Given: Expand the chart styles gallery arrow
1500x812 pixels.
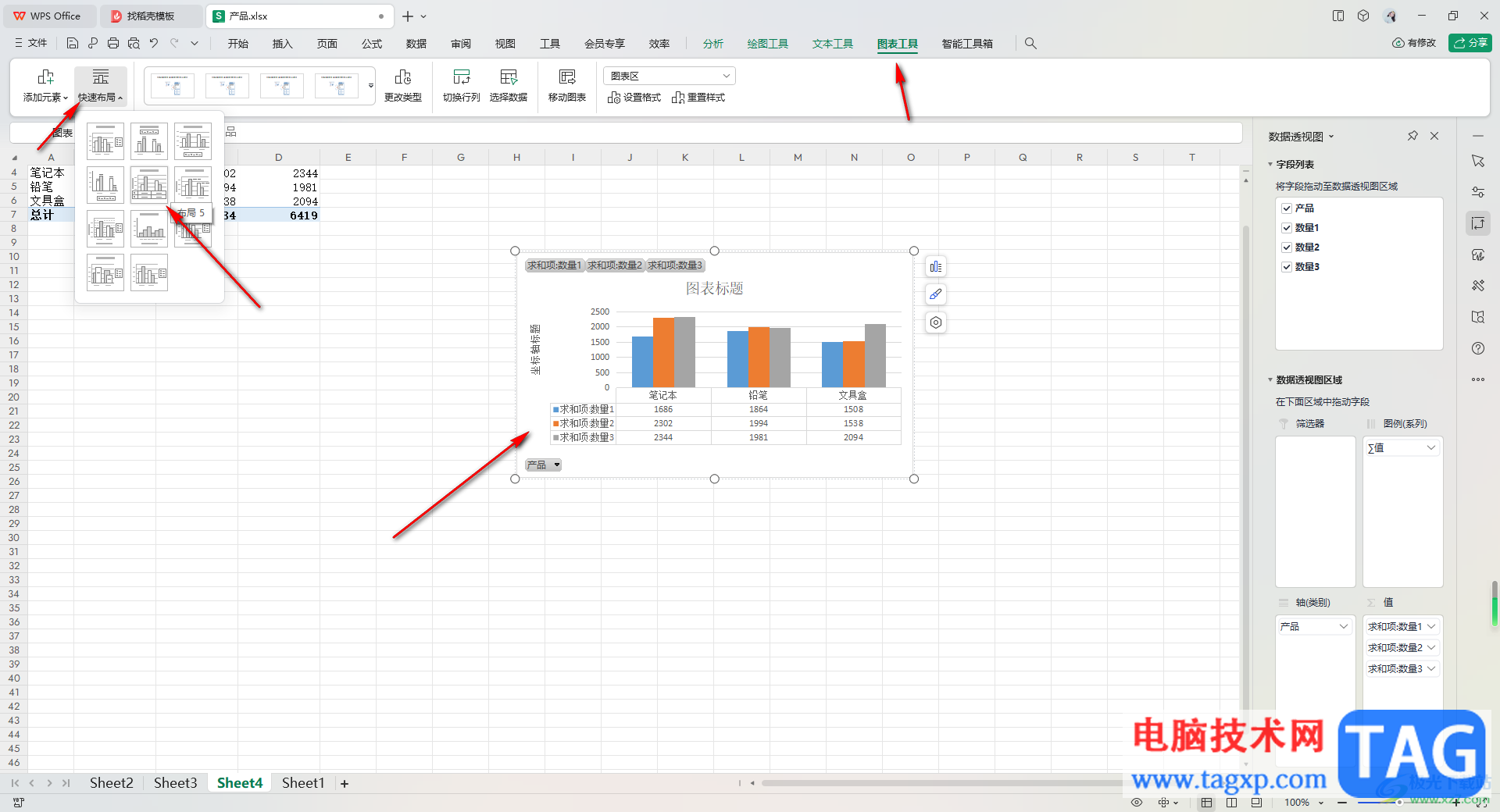Looking at the screenshot, I should (371, 85).
